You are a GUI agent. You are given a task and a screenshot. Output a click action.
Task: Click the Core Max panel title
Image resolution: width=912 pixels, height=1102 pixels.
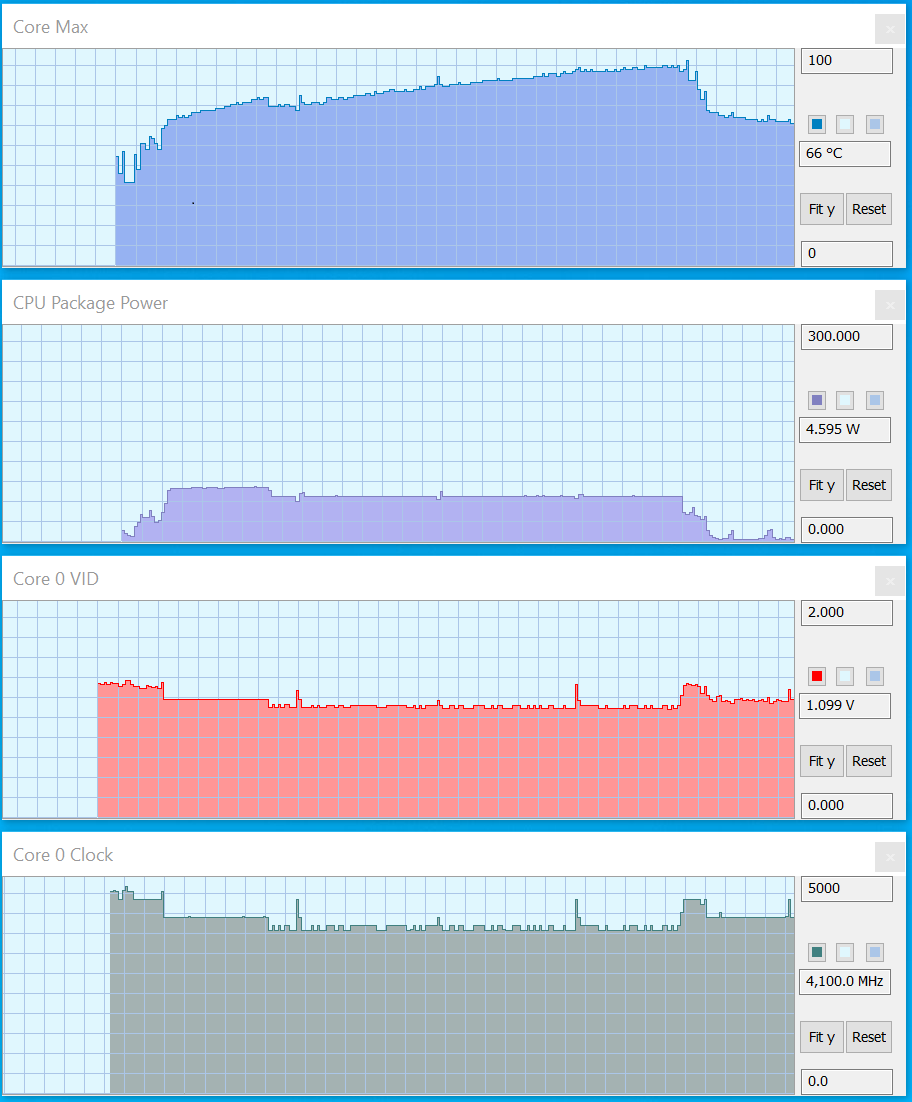pyautogui.click(x=51, y=27)
